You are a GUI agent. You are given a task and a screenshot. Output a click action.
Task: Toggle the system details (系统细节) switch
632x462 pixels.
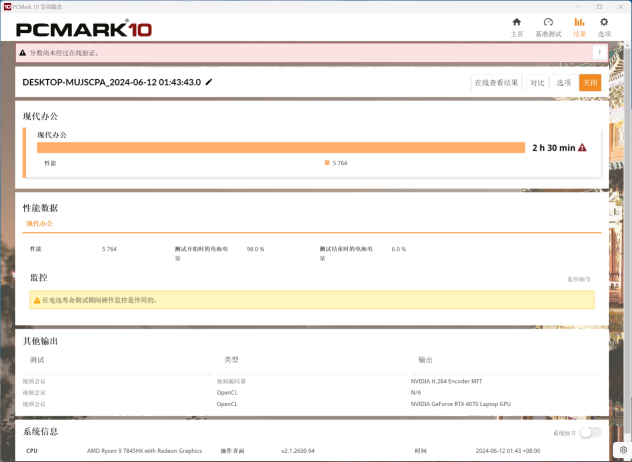click(x=590, y=433)
